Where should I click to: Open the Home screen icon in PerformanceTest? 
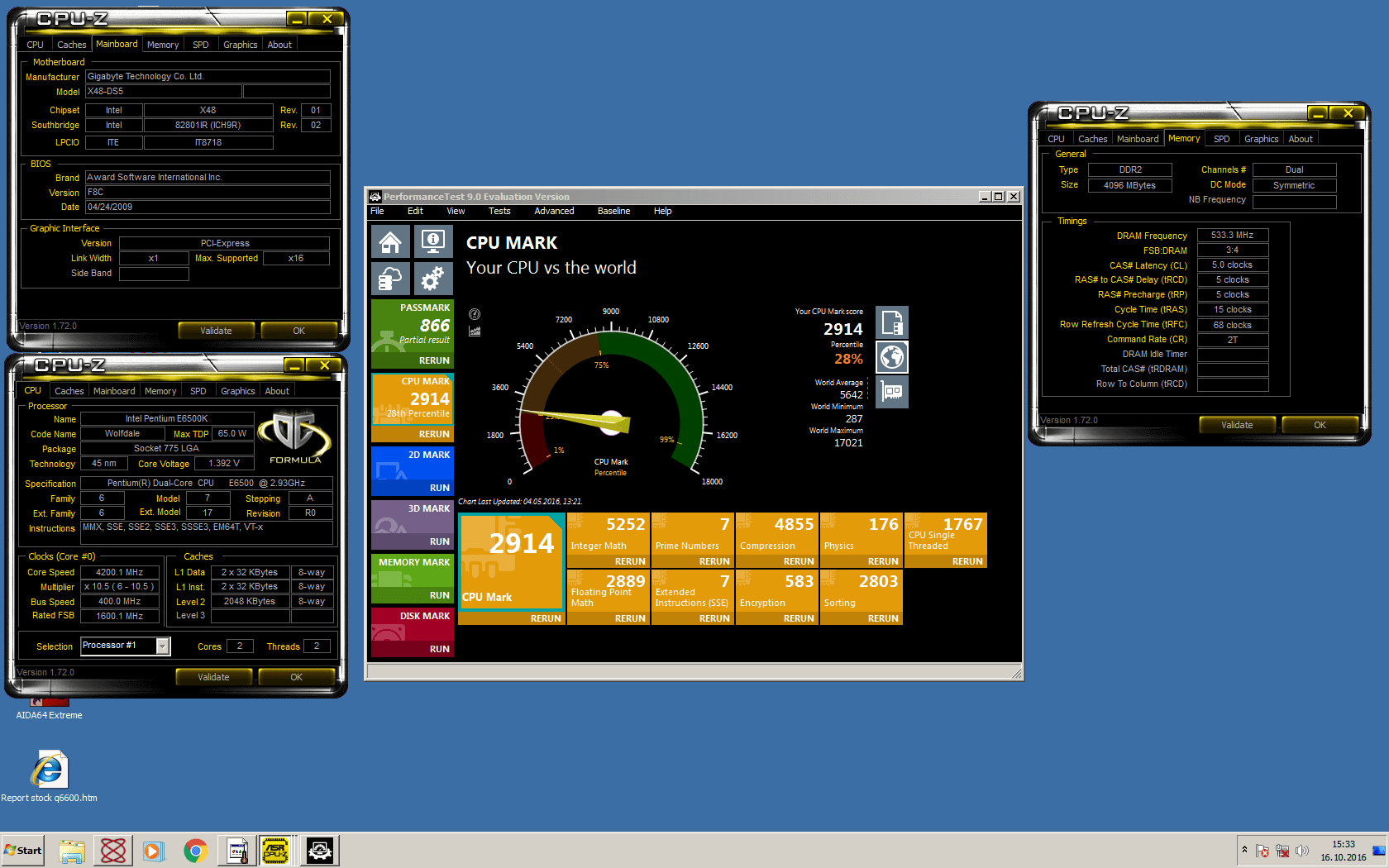390,242
